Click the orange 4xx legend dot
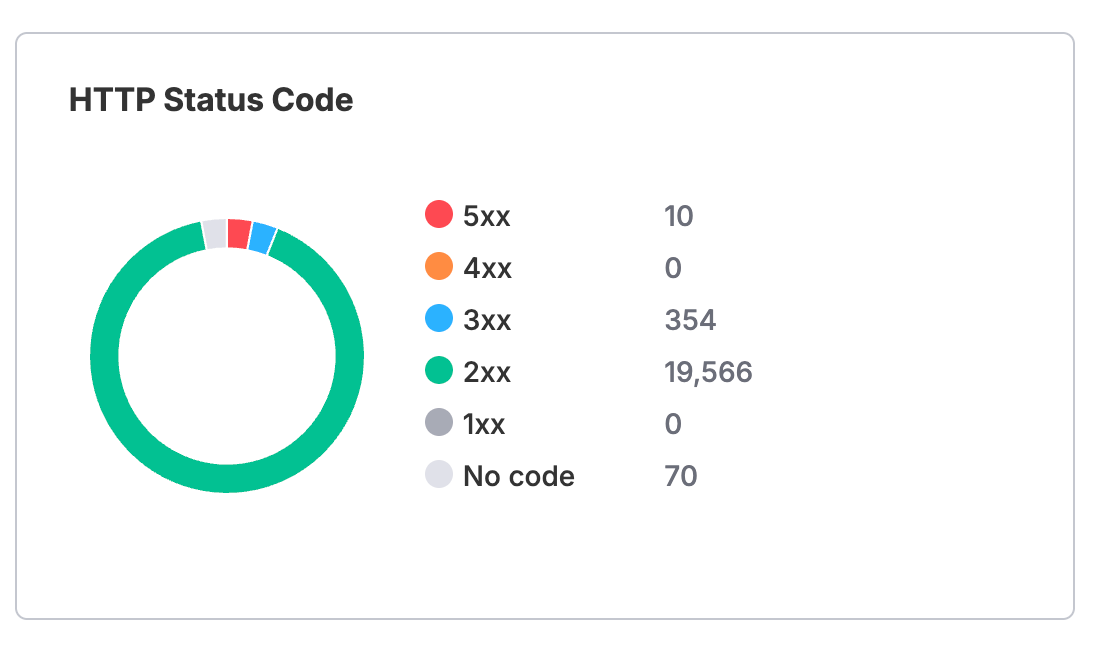The height and width of the screenshot is (658, 1096). pyautogui.click(x=439, y=266)
